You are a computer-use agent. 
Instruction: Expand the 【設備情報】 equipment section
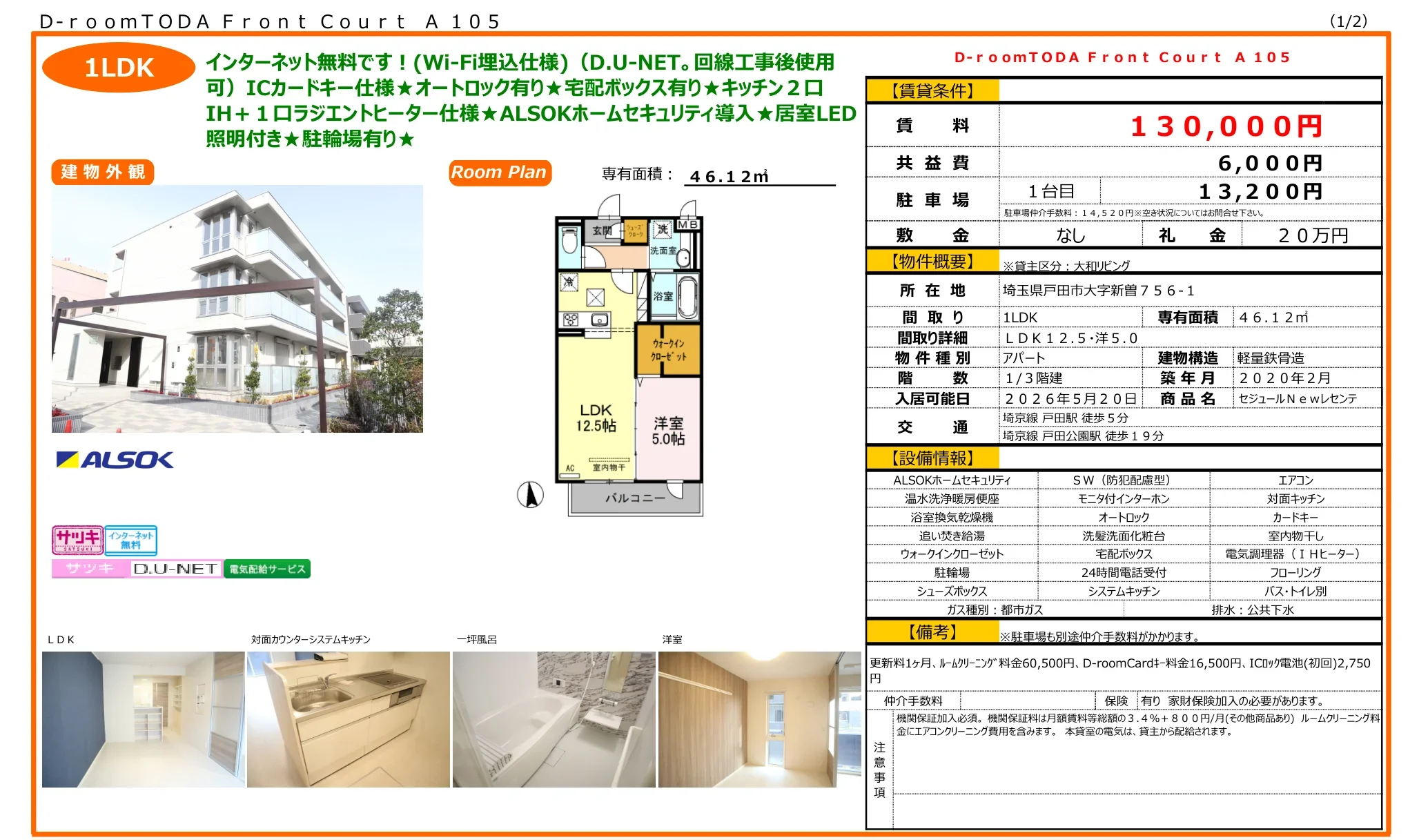(x=933, y=458)
